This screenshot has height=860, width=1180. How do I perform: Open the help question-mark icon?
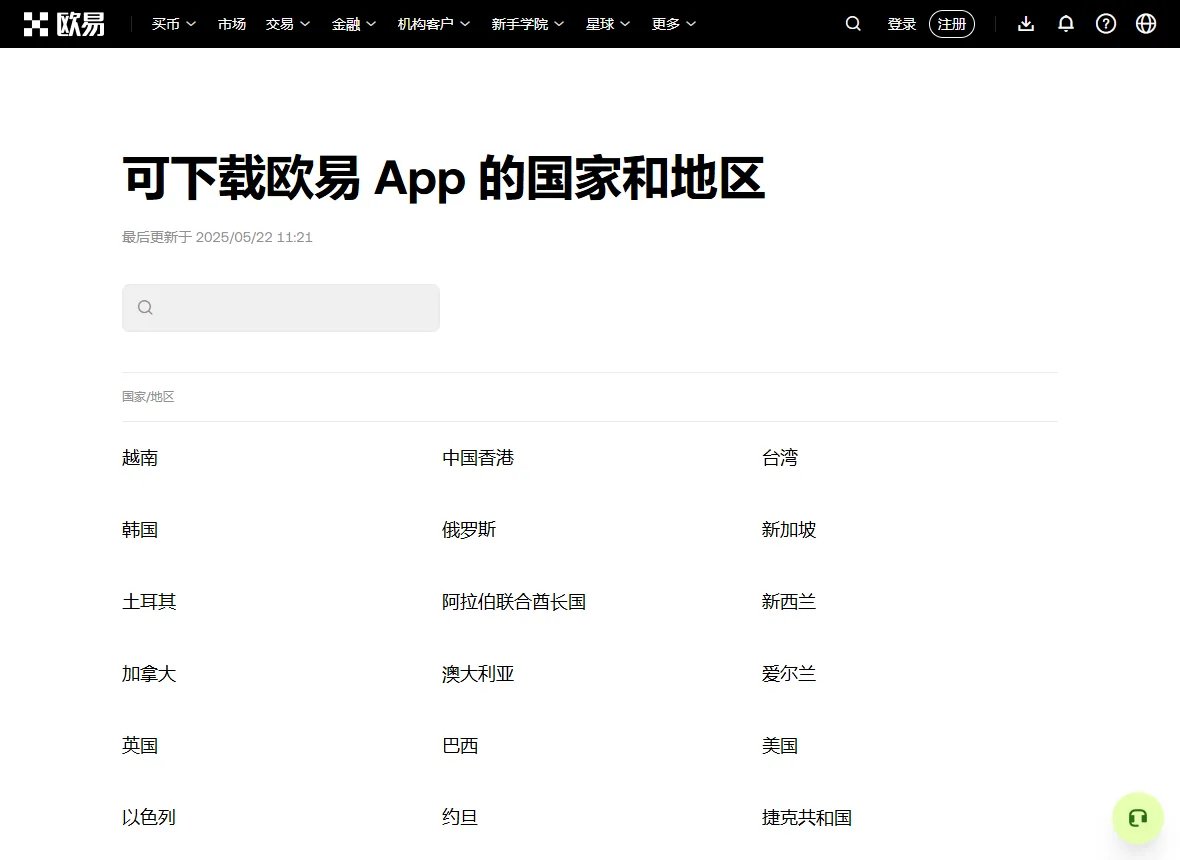[1105, 24]
